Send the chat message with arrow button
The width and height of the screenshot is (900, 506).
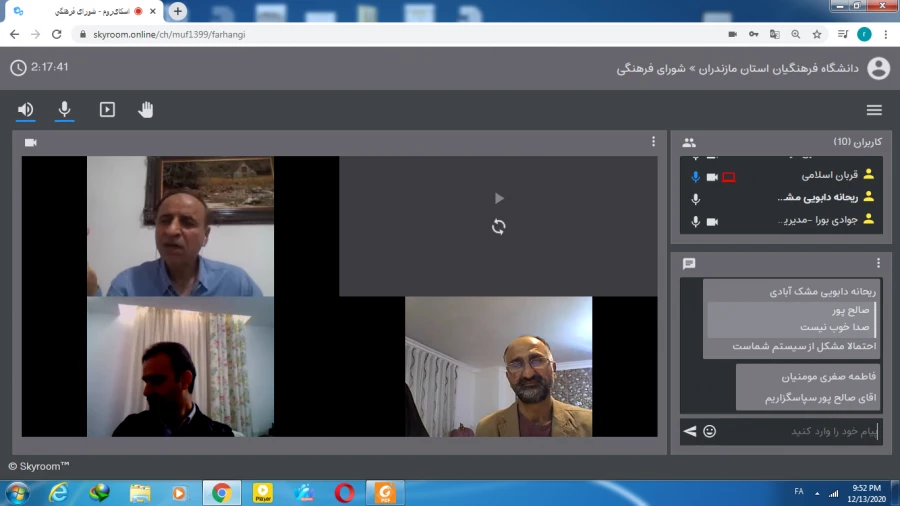tap(690, 431)
